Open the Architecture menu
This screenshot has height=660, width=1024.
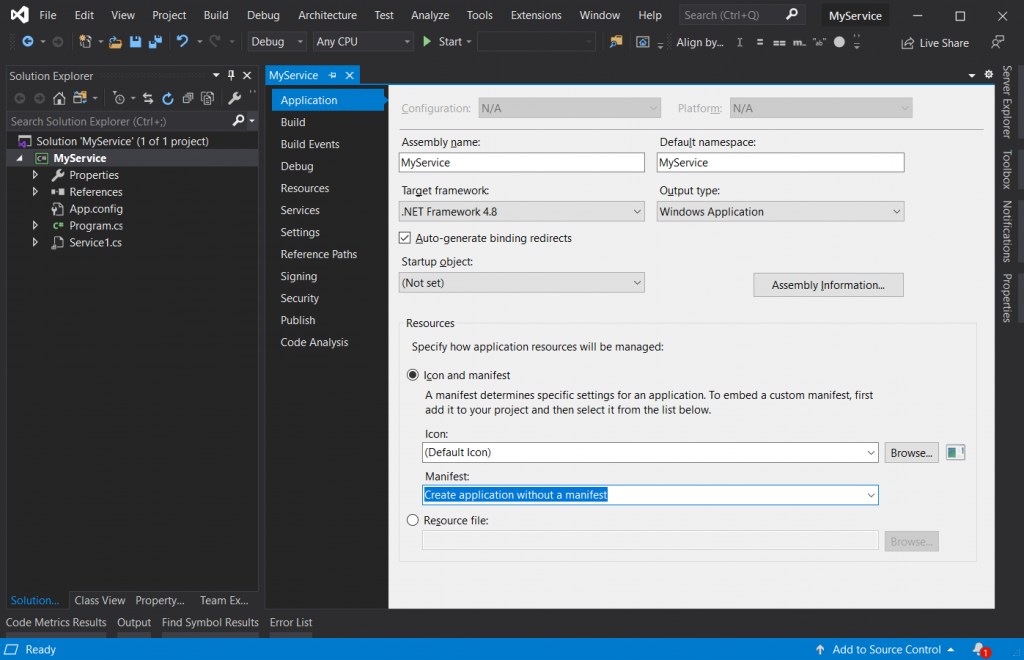pos(327,15)
